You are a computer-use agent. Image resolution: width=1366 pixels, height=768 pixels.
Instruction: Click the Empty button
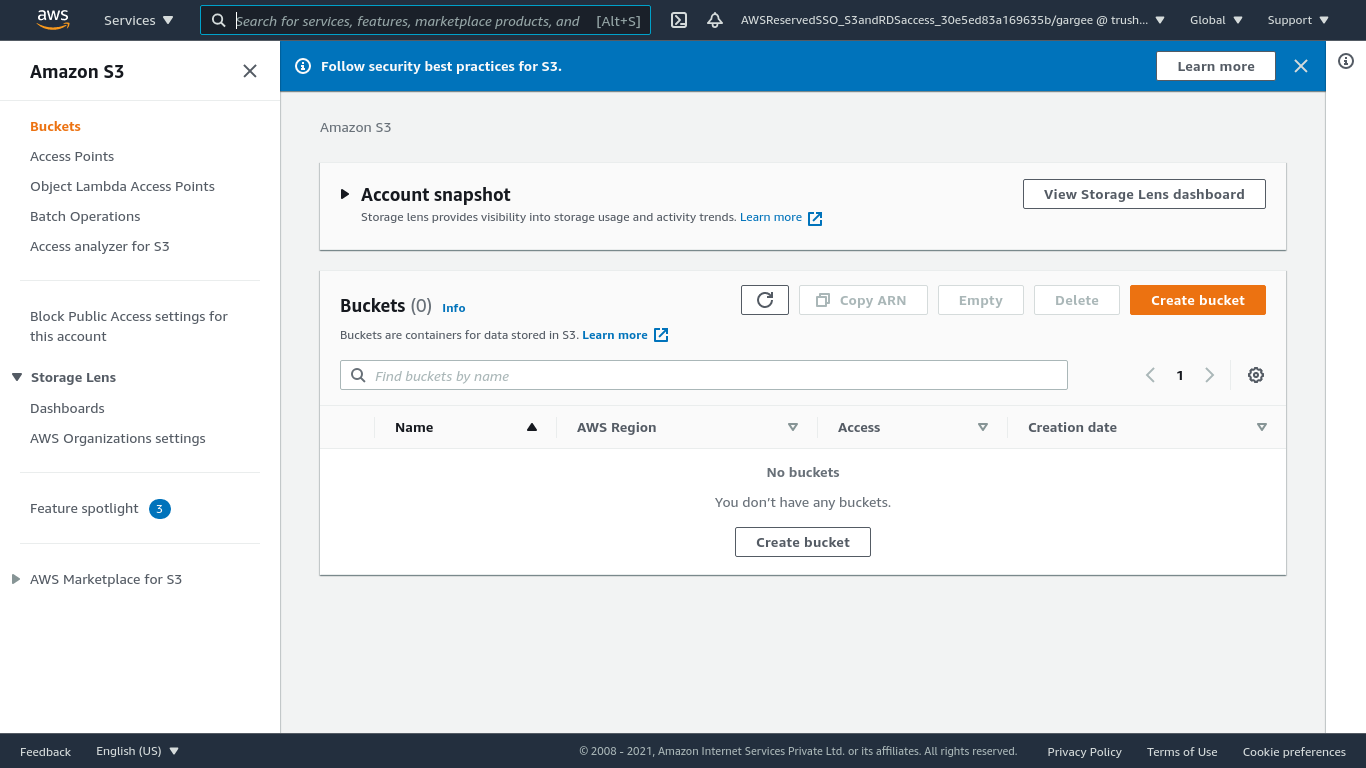click(981, 300)
